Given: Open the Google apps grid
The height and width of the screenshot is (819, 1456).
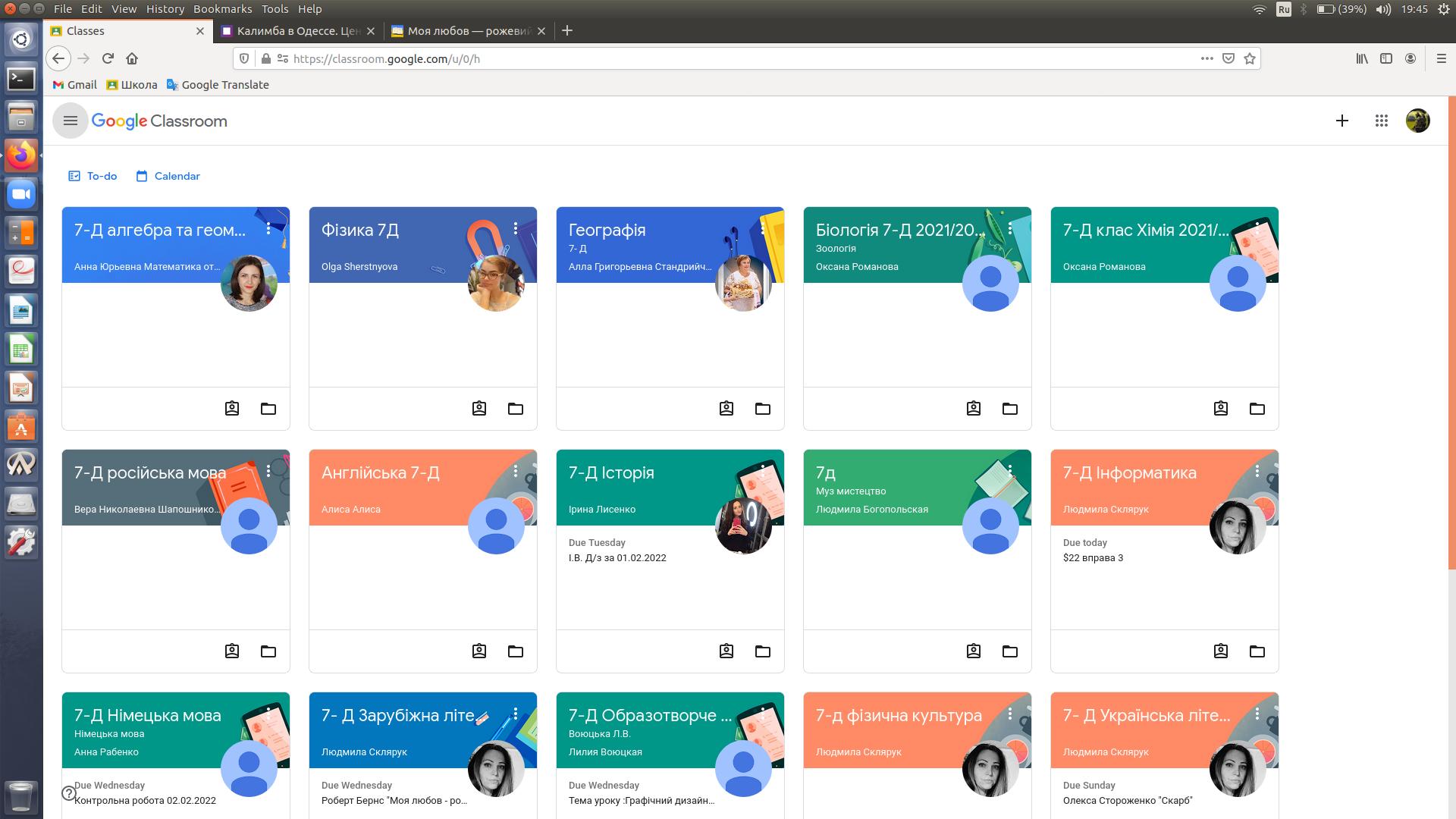Looking at the screenshot, I should coord(1381,121).
